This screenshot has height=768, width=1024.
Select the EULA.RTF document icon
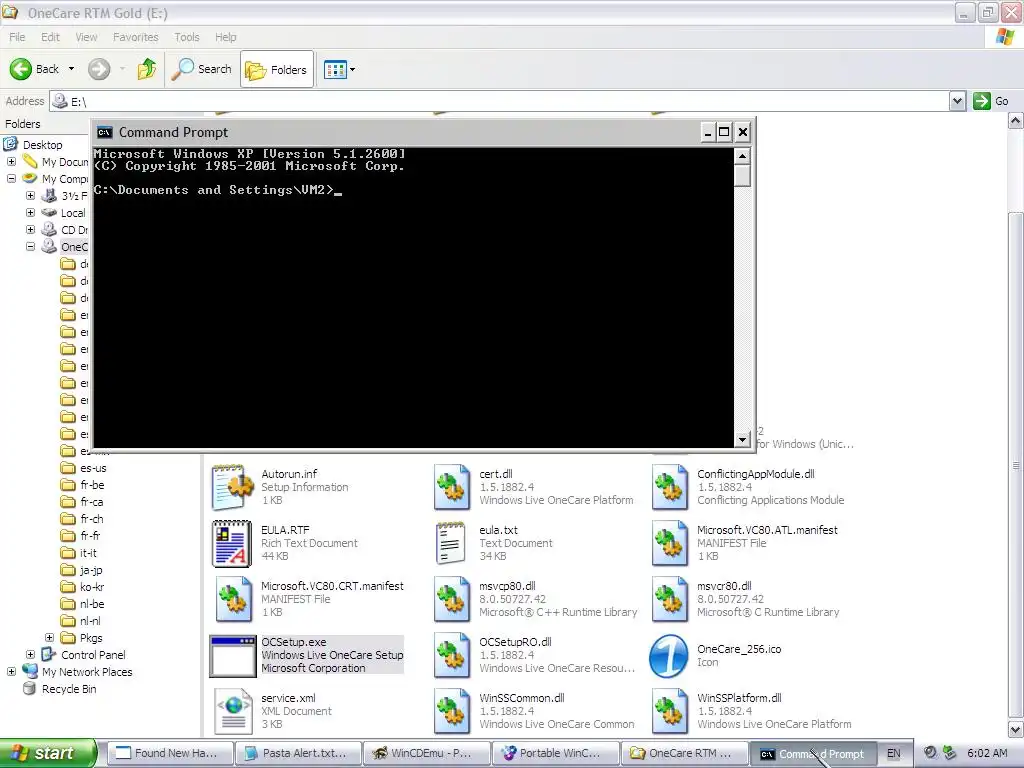coord(232,543)
